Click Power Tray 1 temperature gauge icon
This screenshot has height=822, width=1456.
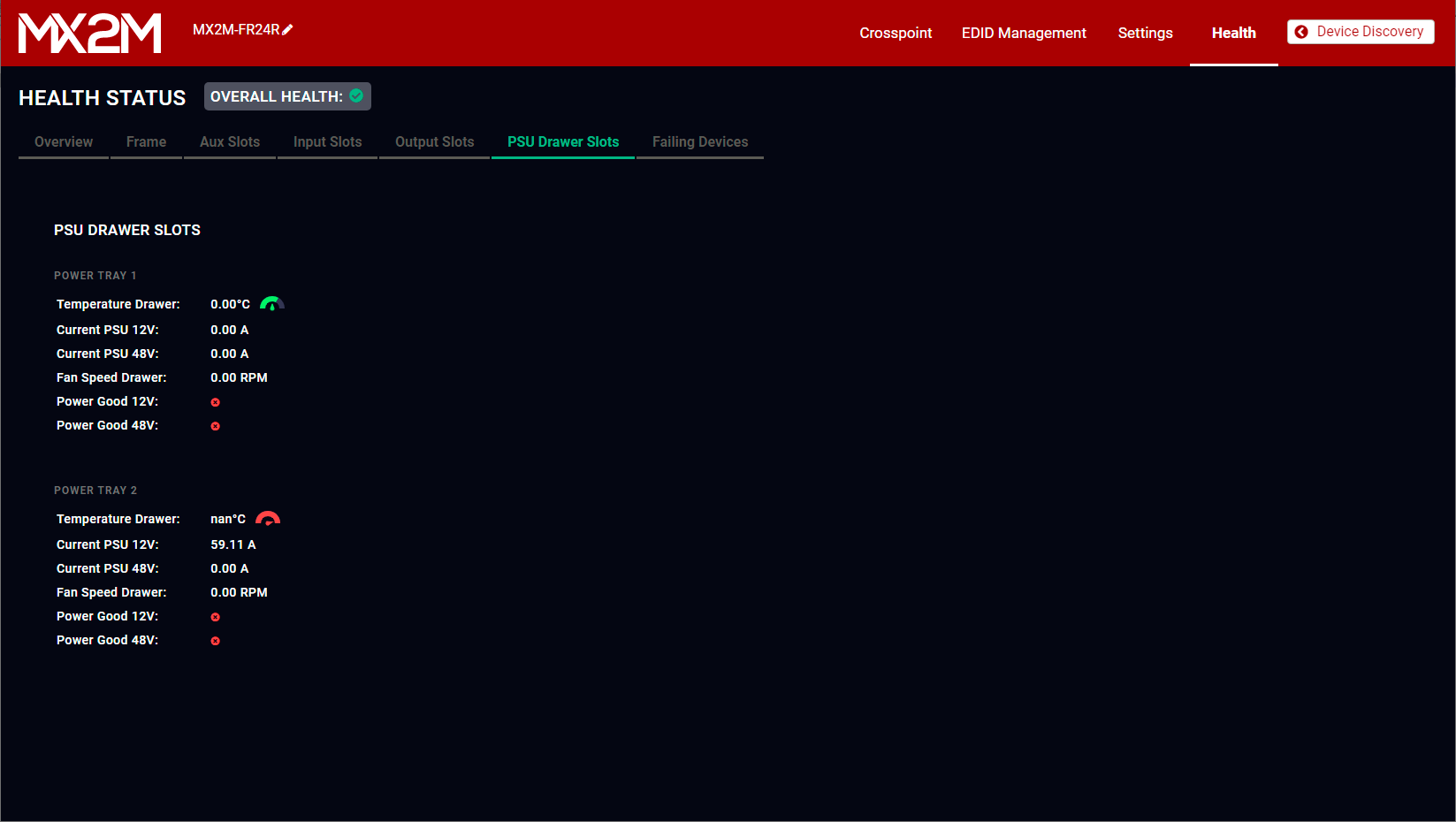tap(271, 304)
